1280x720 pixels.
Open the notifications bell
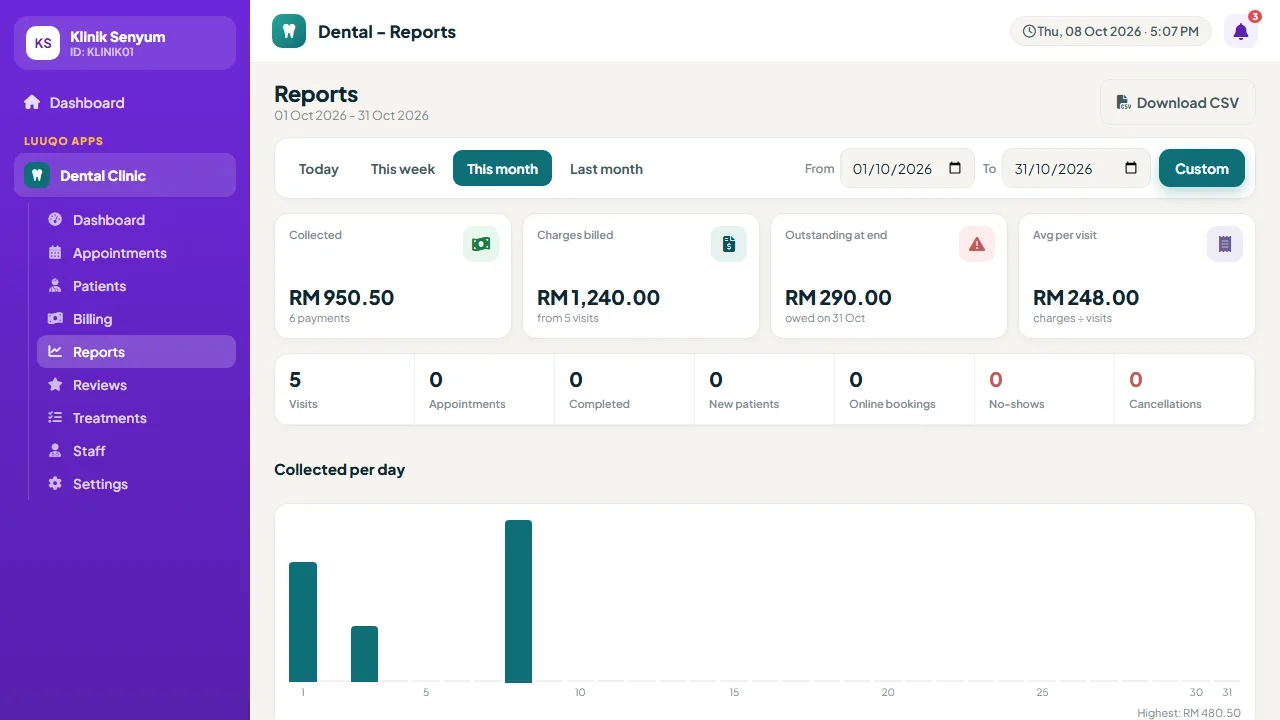[1241, 31]
